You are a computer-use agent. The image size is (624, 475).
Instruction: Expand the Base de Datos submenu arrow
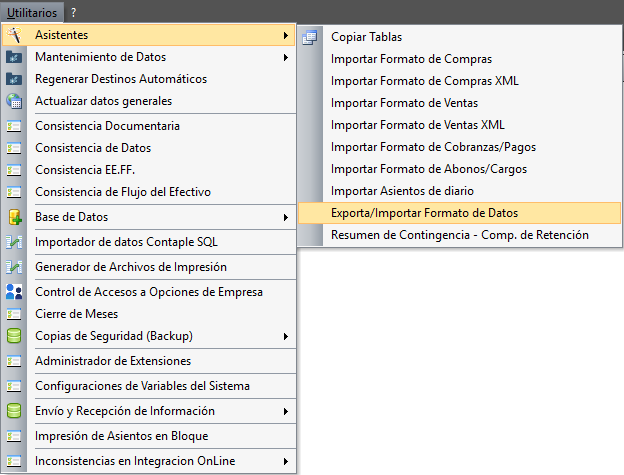click(286, 217)
